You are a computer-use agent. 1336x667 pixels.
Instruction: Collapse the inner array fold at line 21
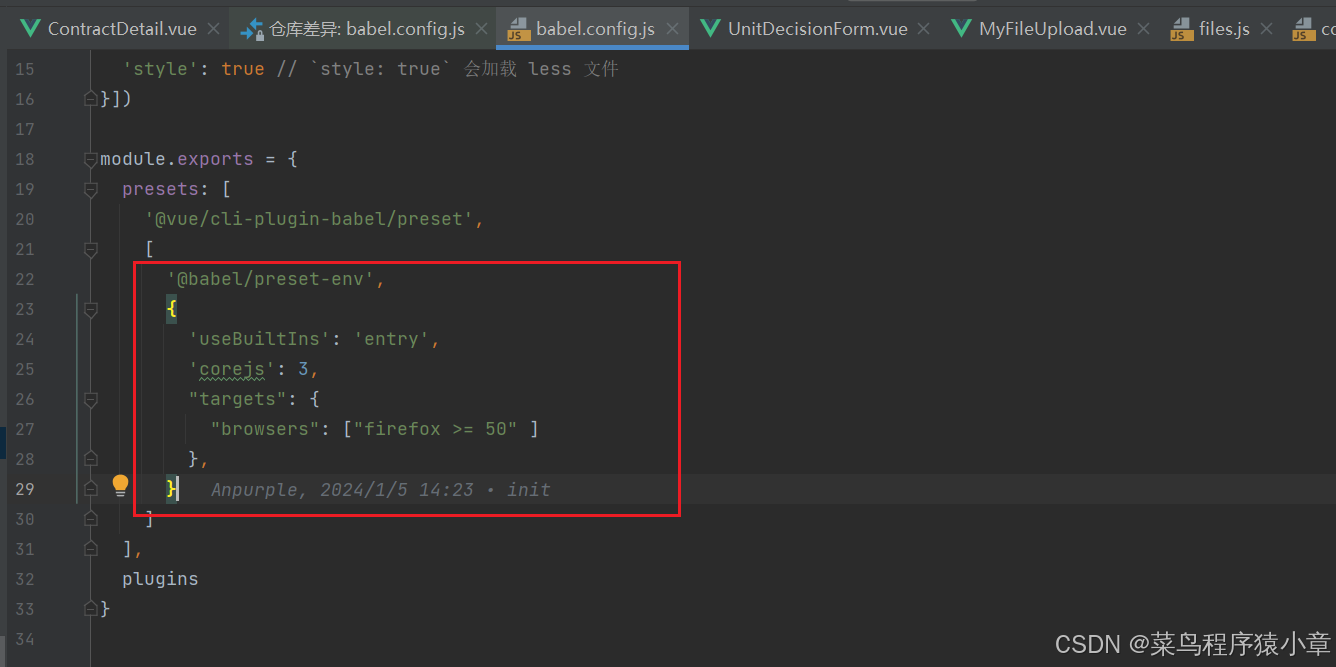[x=91, y=249]
